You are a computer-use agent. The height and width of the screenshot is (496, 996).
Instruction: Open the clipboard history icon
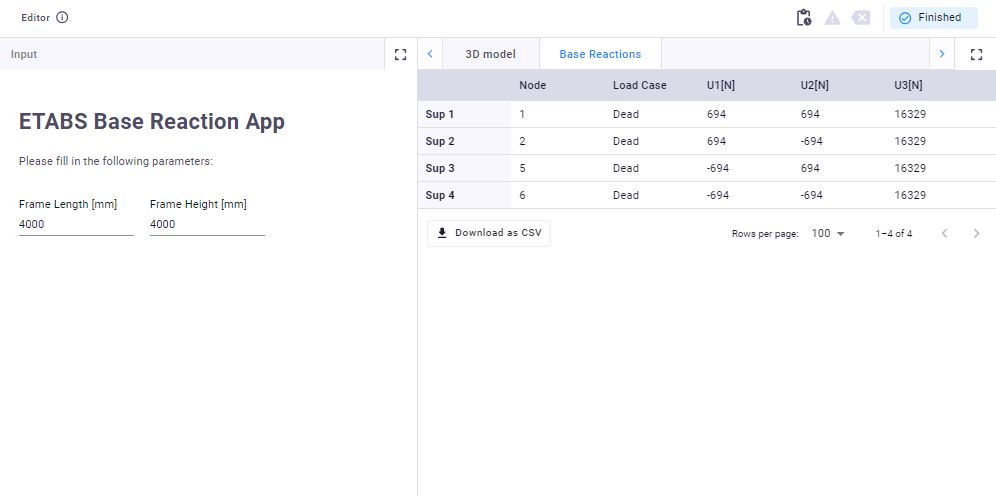point(804,18)
